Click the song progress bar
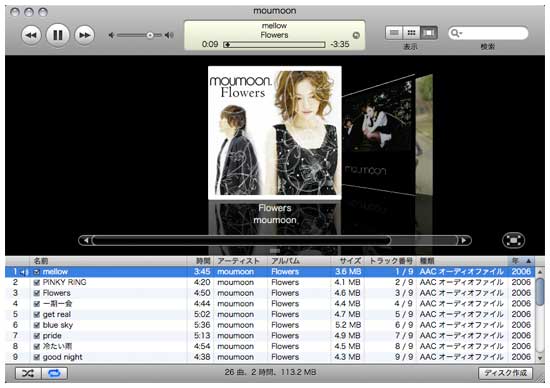Viewport: 550px width, 388px height. coord(274,45)
